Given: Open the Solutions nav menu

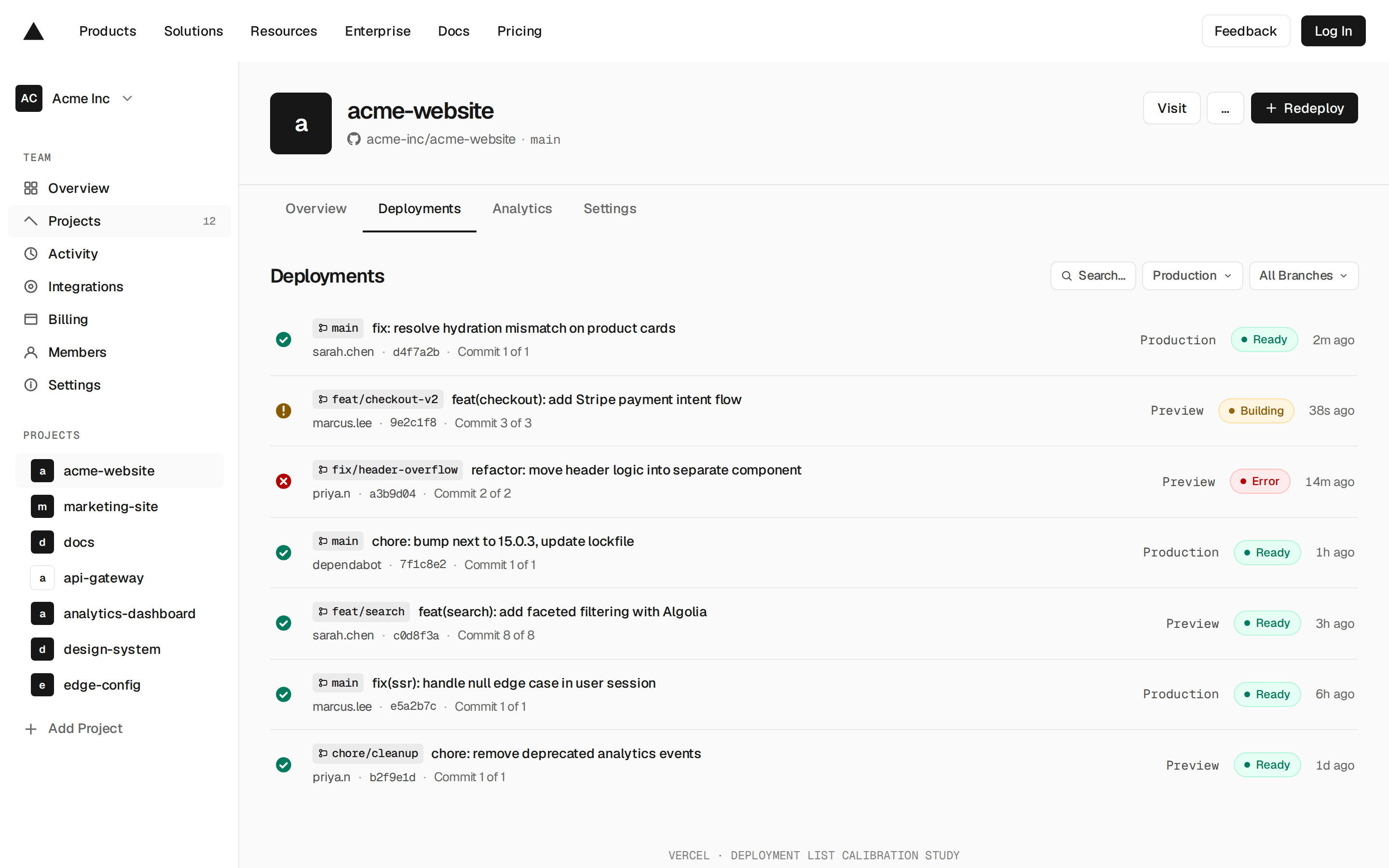Looking at the screenshot, I should click(x=193, y=31).
